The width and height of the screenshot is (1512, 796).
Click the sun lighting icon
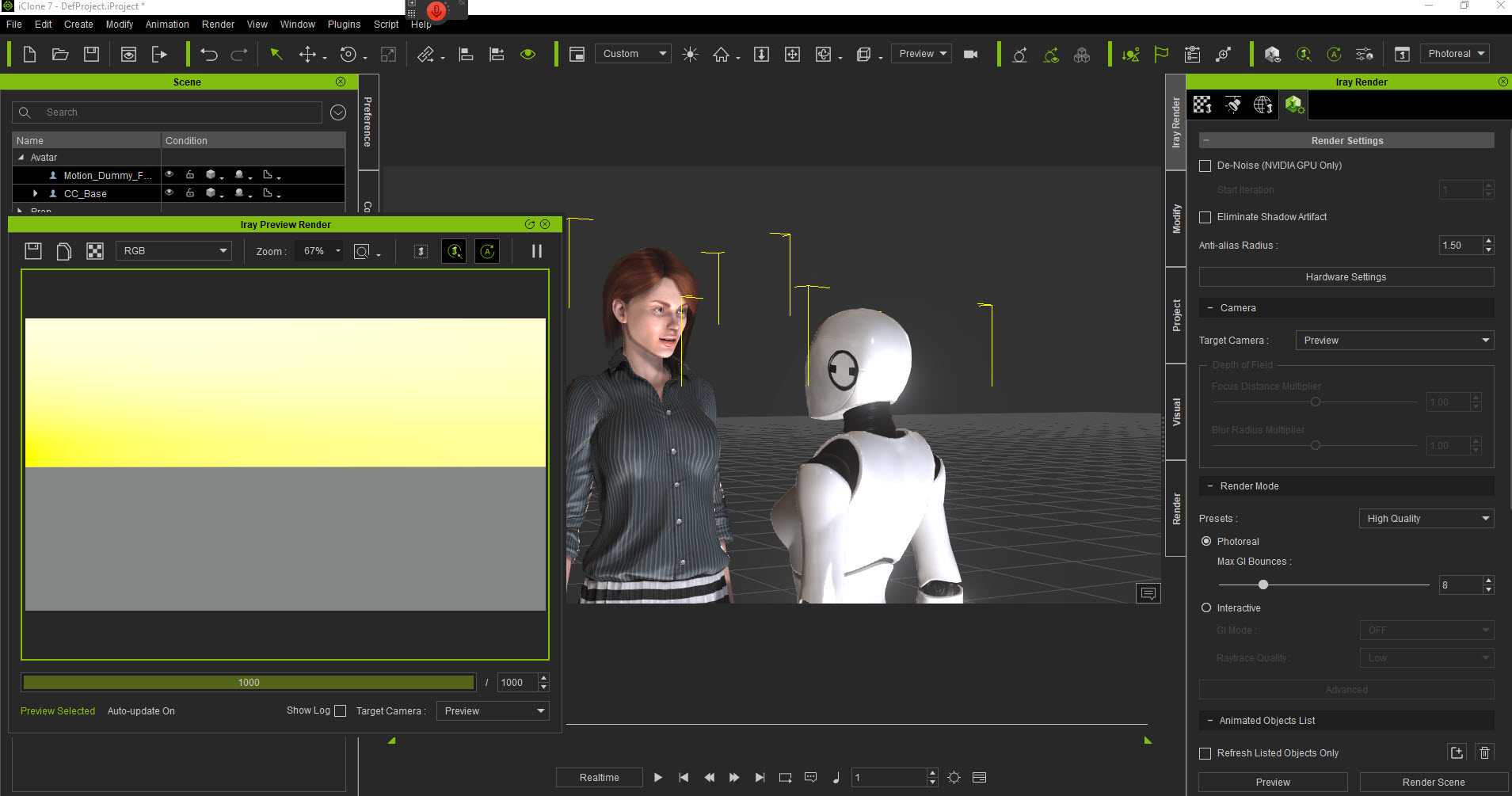pyautogui.click(x=690, y=54)
